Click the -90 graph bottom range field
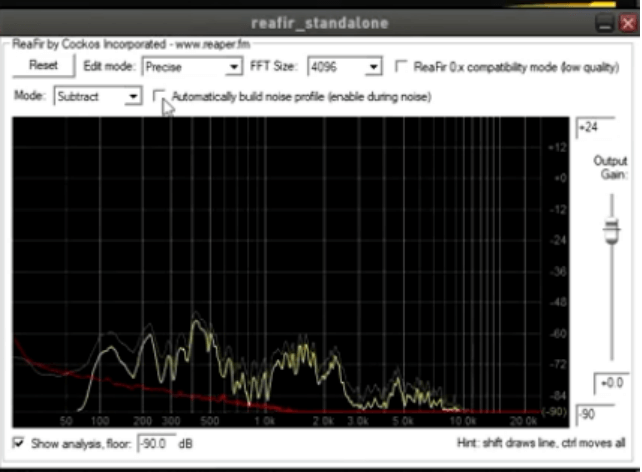The width and height of the screenshot is (642, 472). (596, 414)
